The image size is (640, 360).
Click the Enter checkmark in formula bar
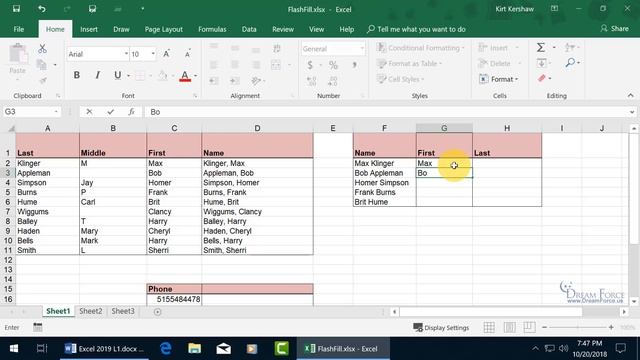(110, 112)
